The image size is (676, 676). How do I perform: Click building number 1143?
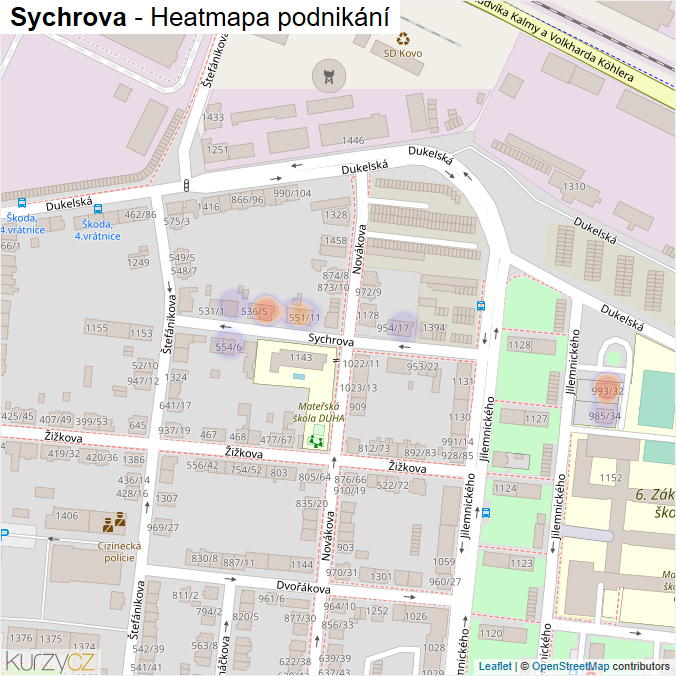[300, 357]
